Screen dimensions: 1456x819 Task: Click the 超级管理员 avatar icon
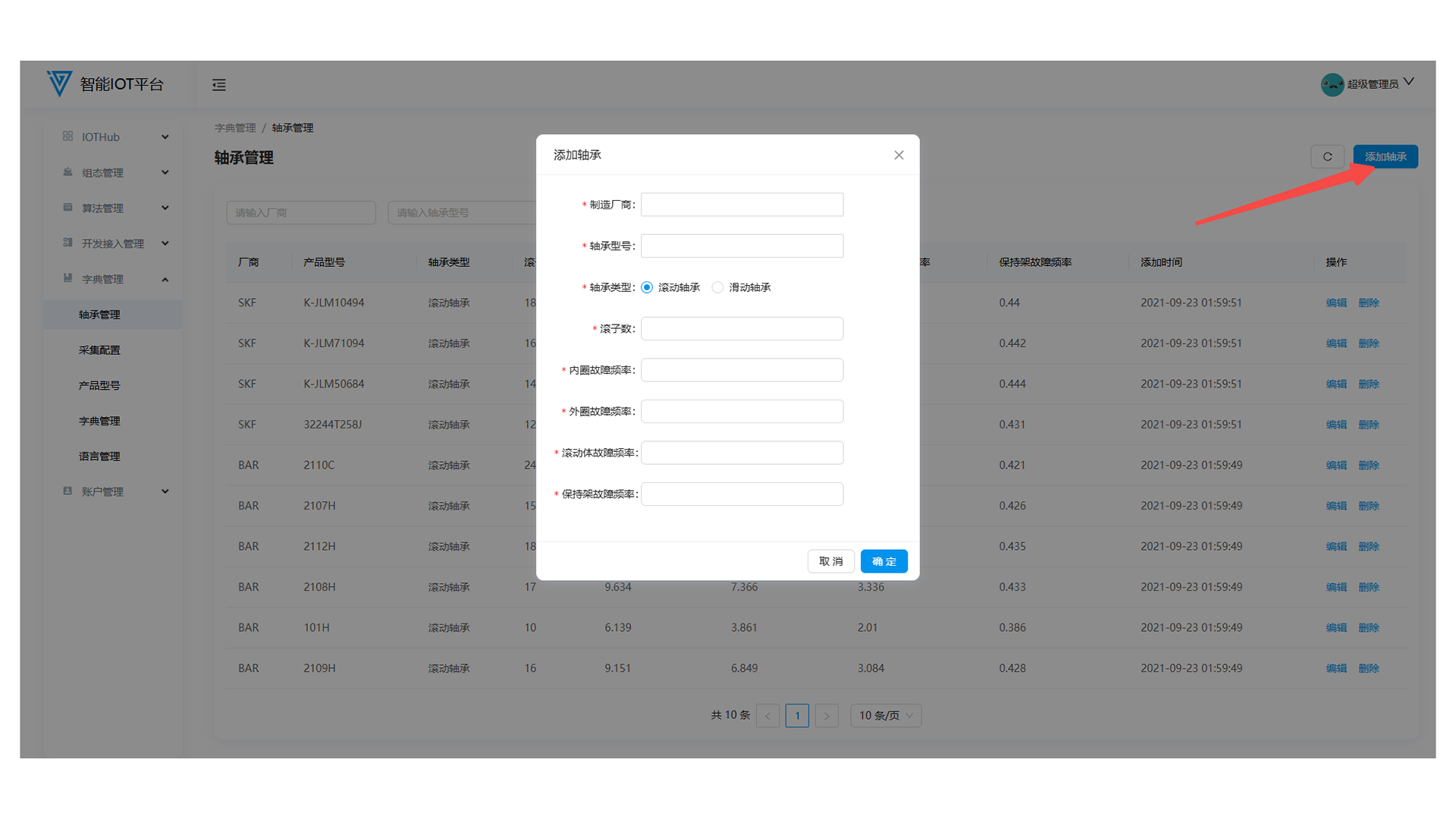[x=1332, y=84]
